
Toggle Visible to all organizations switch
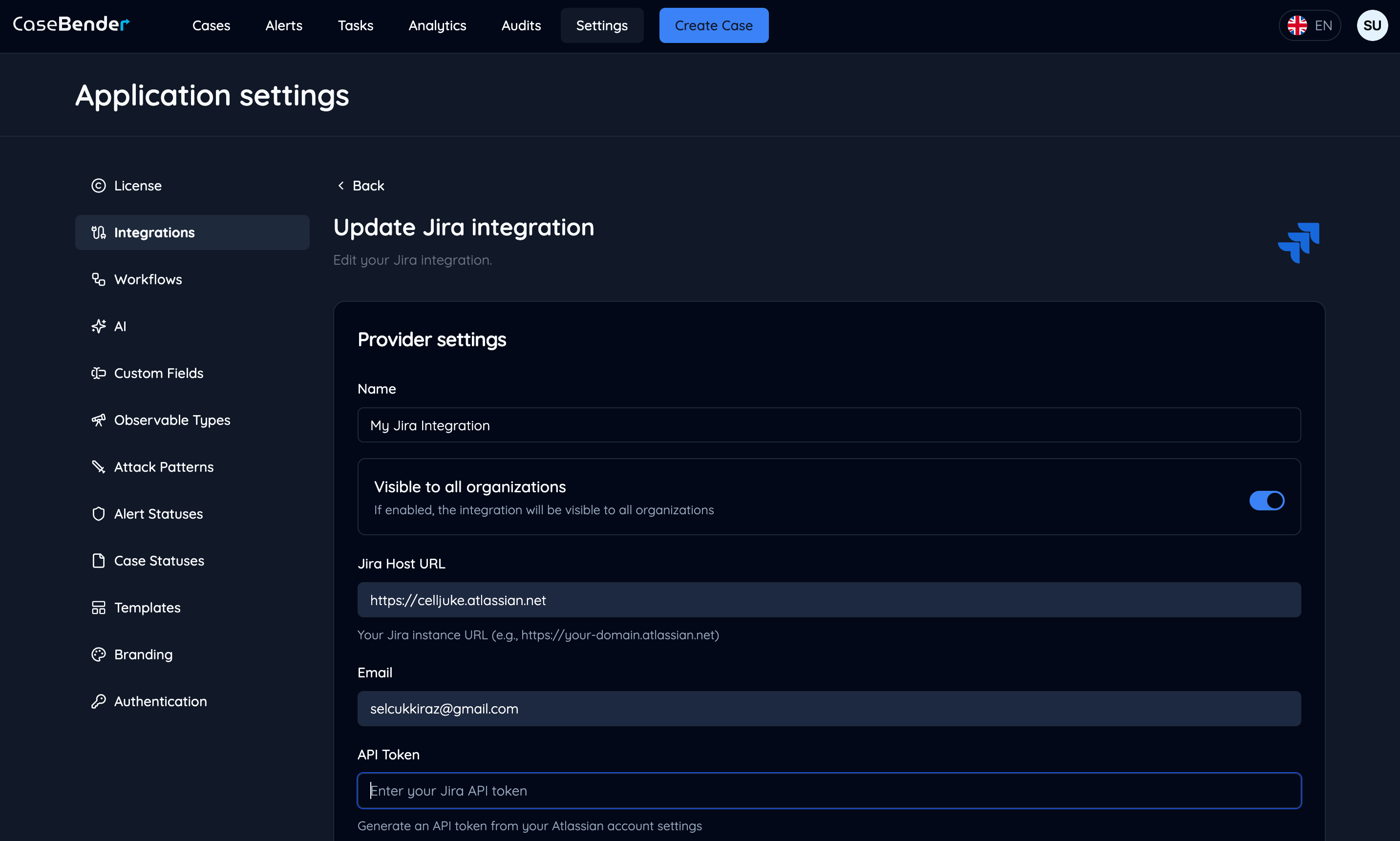(x=1266, y=501)
